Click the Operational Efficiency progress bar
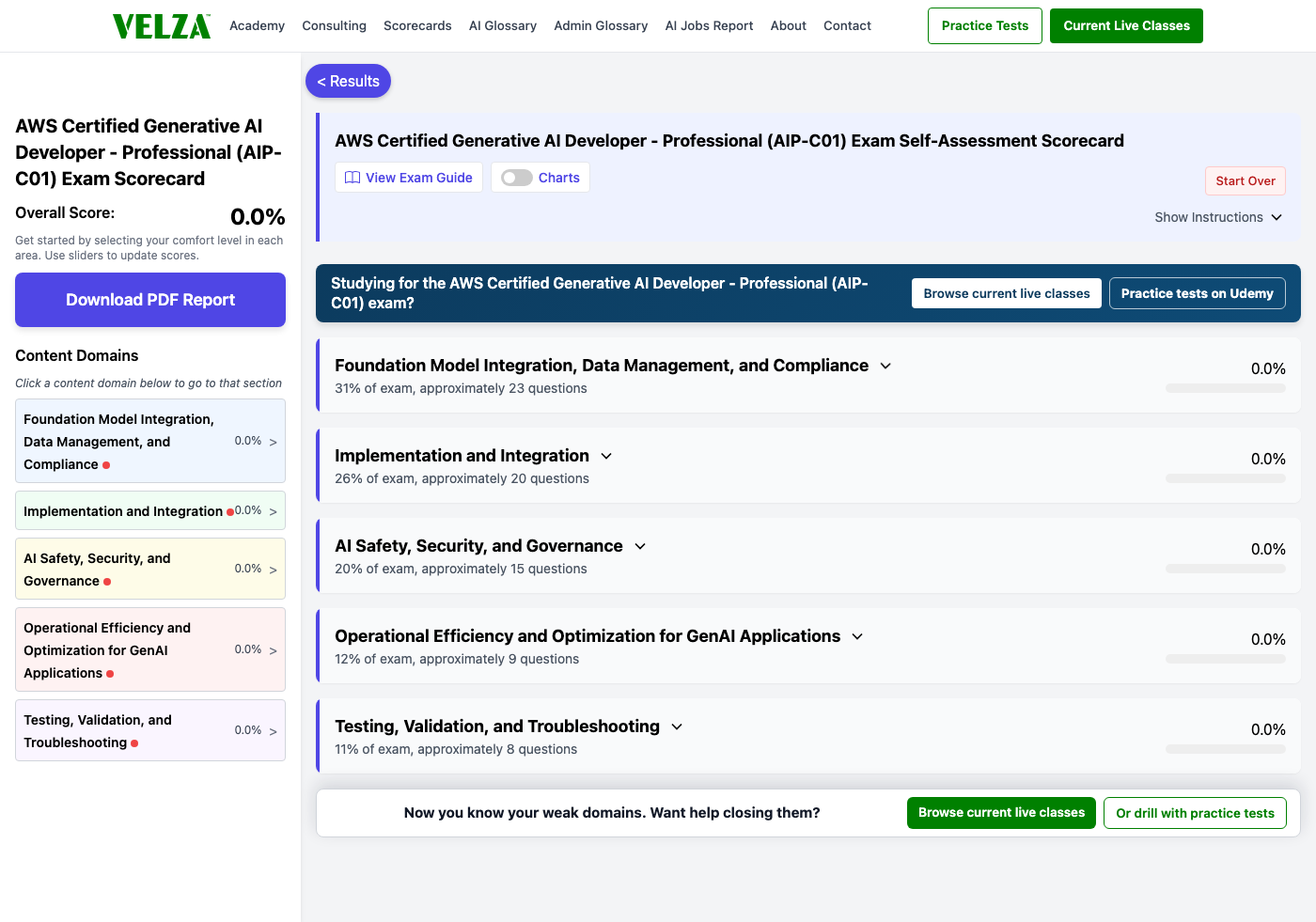 [x=1226, y=659]
